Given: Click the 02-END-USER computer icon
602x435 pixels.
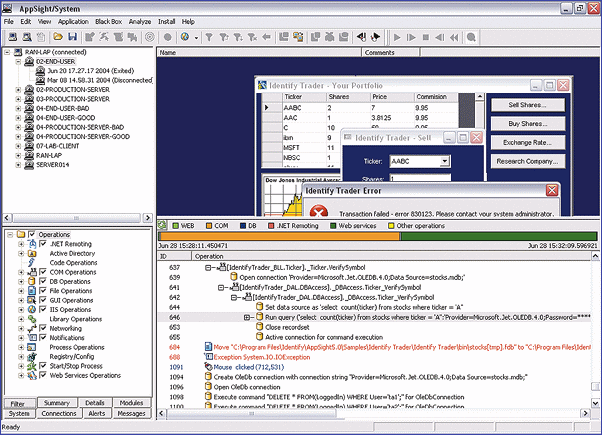Looking at the screenshot, I should (29, 61).
